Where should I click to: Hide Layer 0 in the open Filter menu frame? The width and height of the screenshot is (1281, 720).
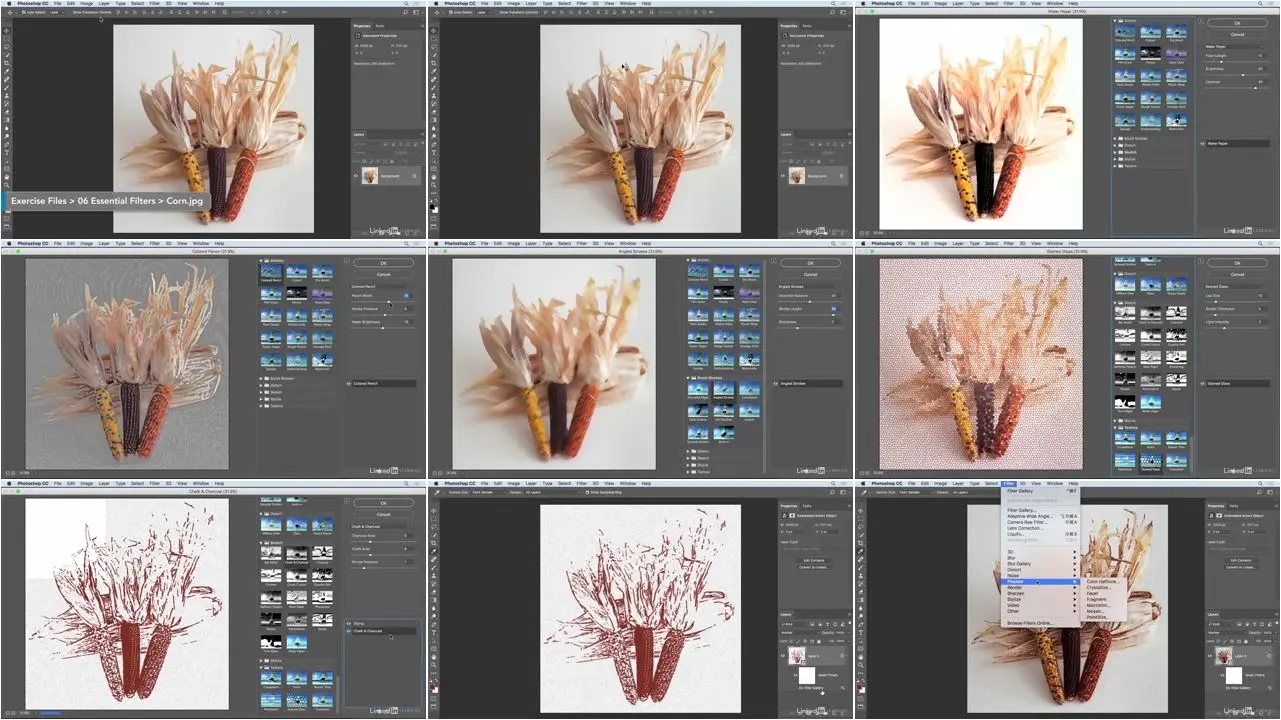click(x=1211, y=658)
